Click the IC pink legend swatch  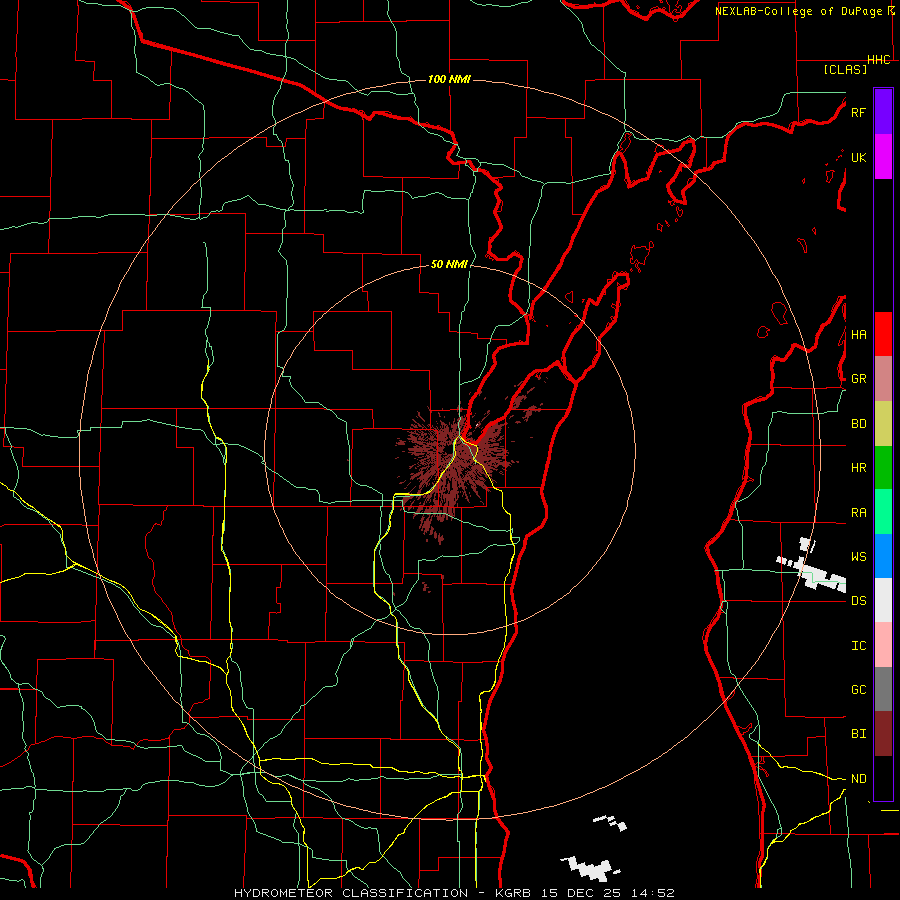(x=883, y=645)
